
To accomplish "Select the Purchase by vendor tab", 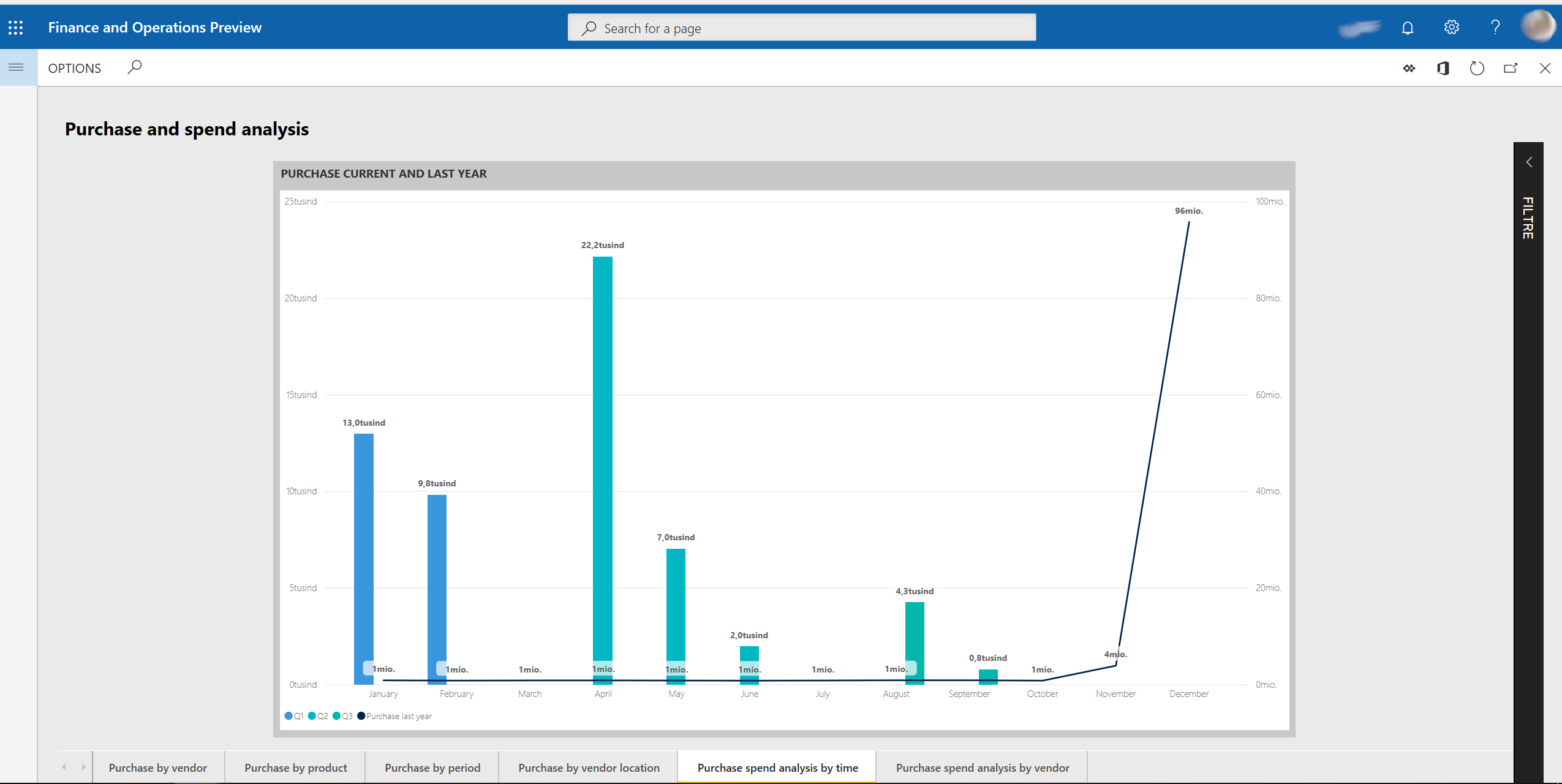I will point(157,768).
